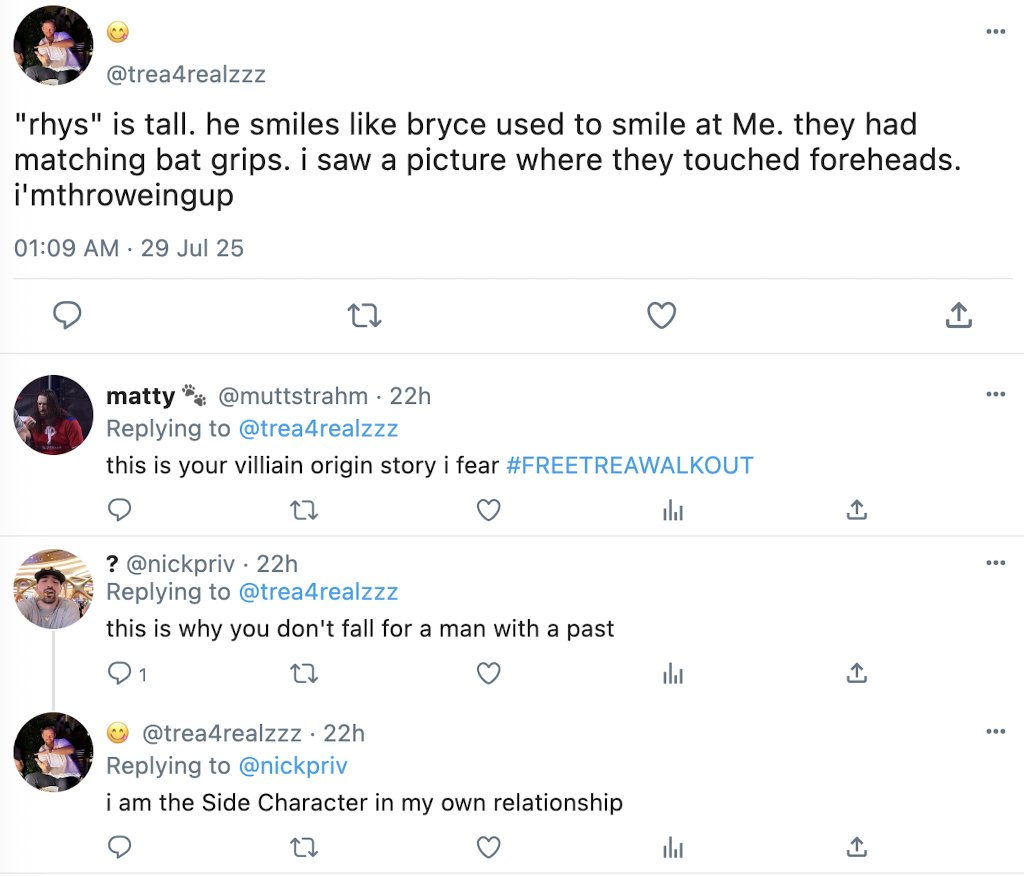The height and width of the screenshot is (876, 1024).
Task: Retweet the main tweet by trea4realzzz
Action: pos(362,316)
